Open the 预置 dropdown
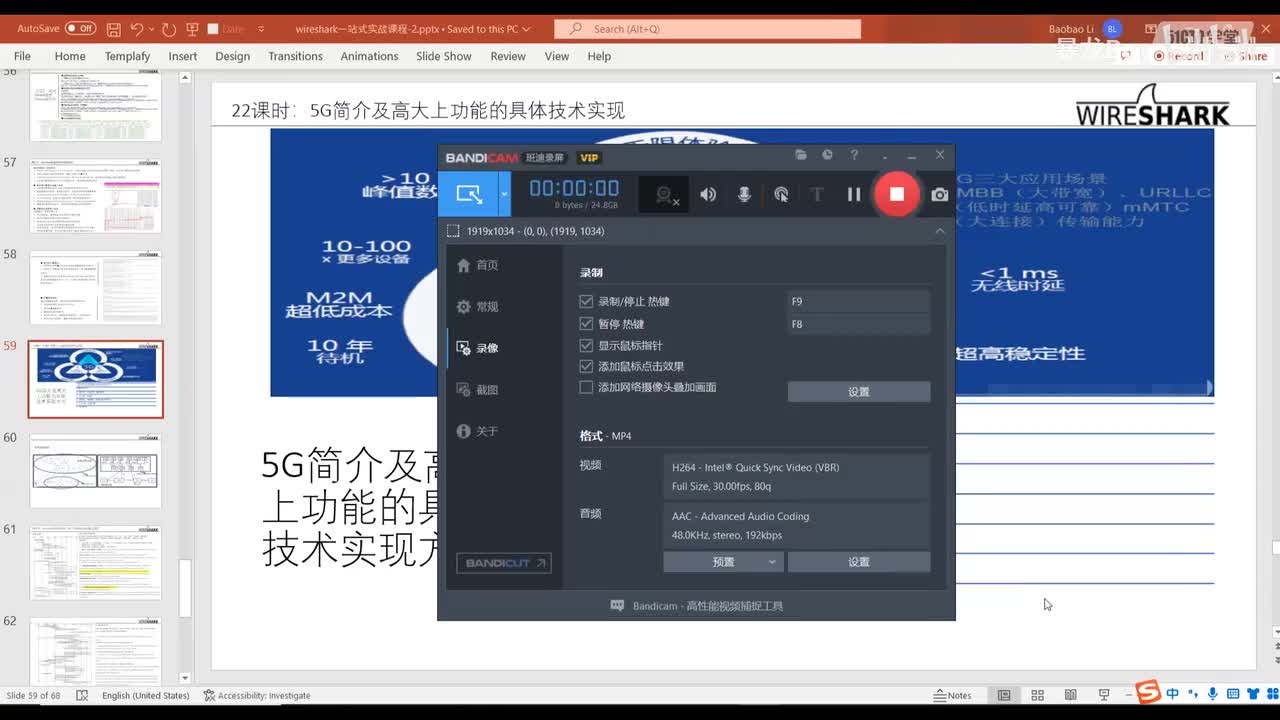Screen dimensions: 1280x720 point(723,562)
